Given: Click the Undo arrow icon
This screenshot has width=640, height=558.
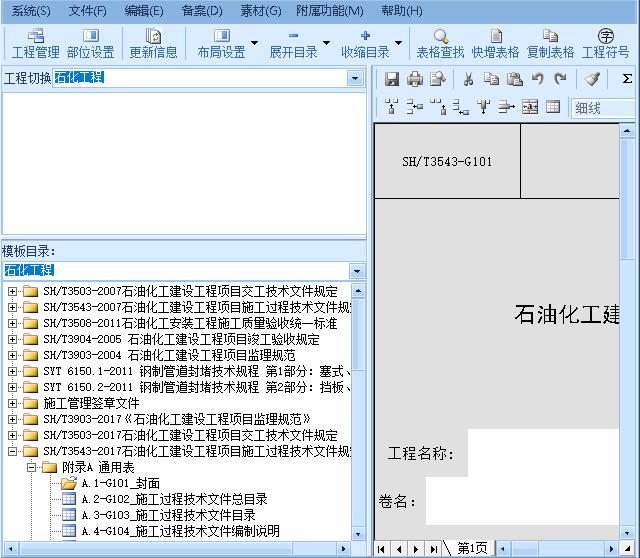Looking at the screenshot, I should [538, 79].
